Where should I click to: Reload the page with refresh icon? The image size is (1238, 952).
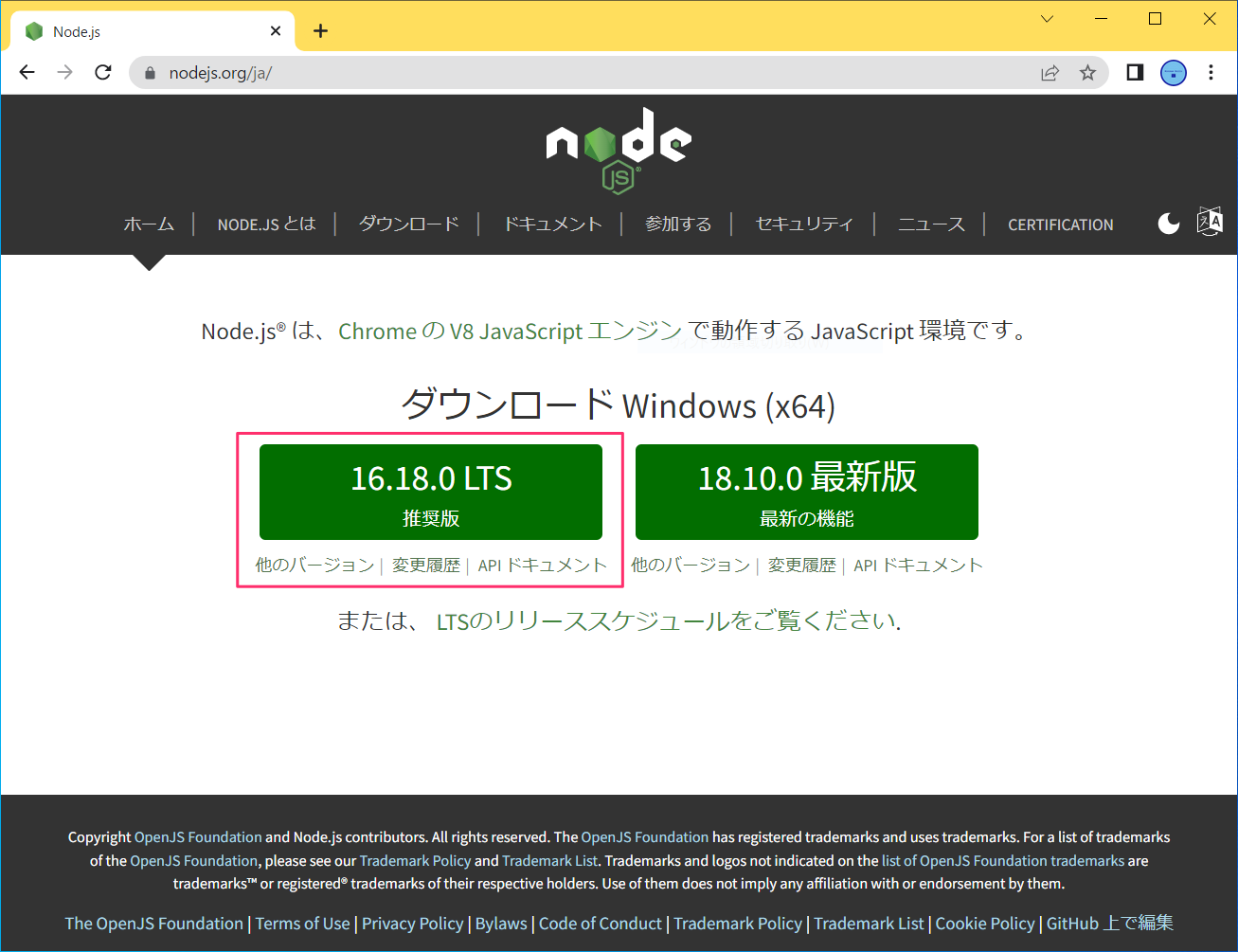(103, 73)
